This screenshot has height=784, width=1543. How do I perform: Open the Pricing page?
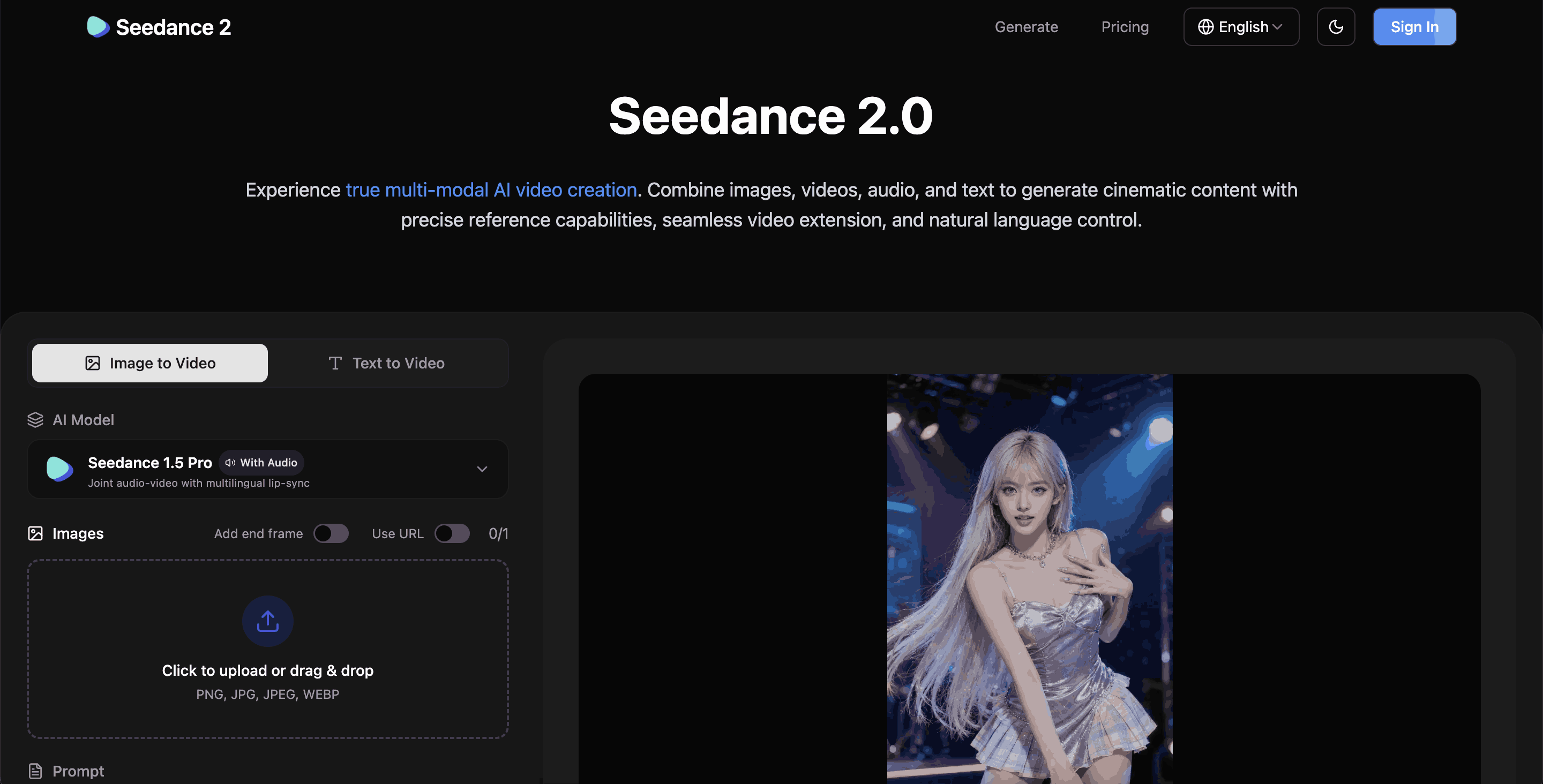point(1125,26)
